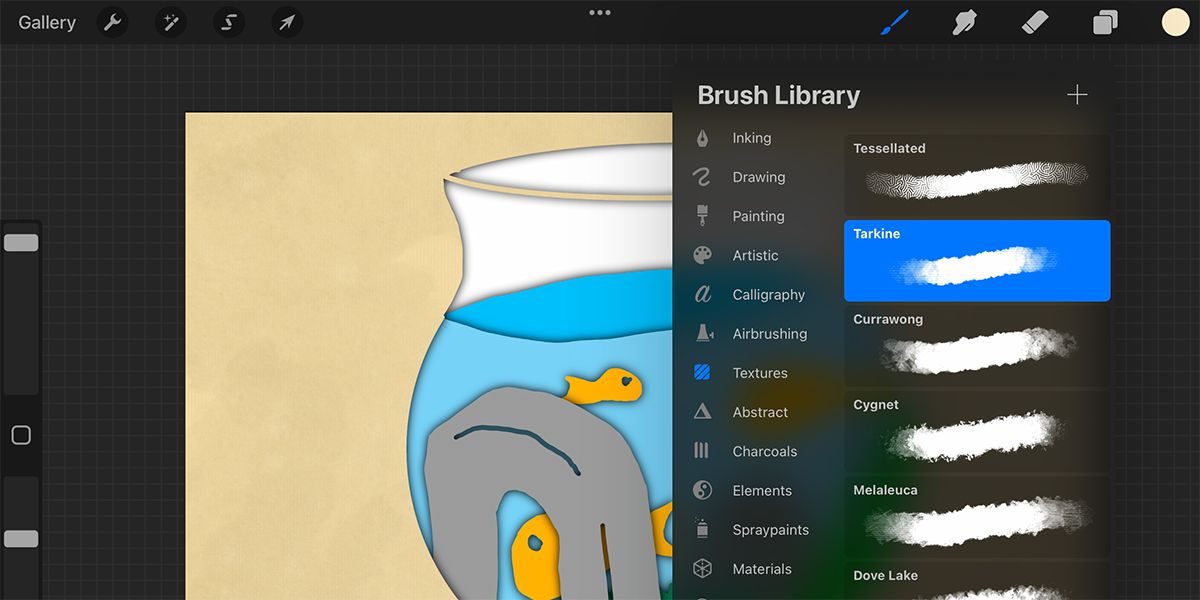Return to the Gallery
Image resolution: width=1200 pixels, height=600 pixels.
[x=46, y=22]
